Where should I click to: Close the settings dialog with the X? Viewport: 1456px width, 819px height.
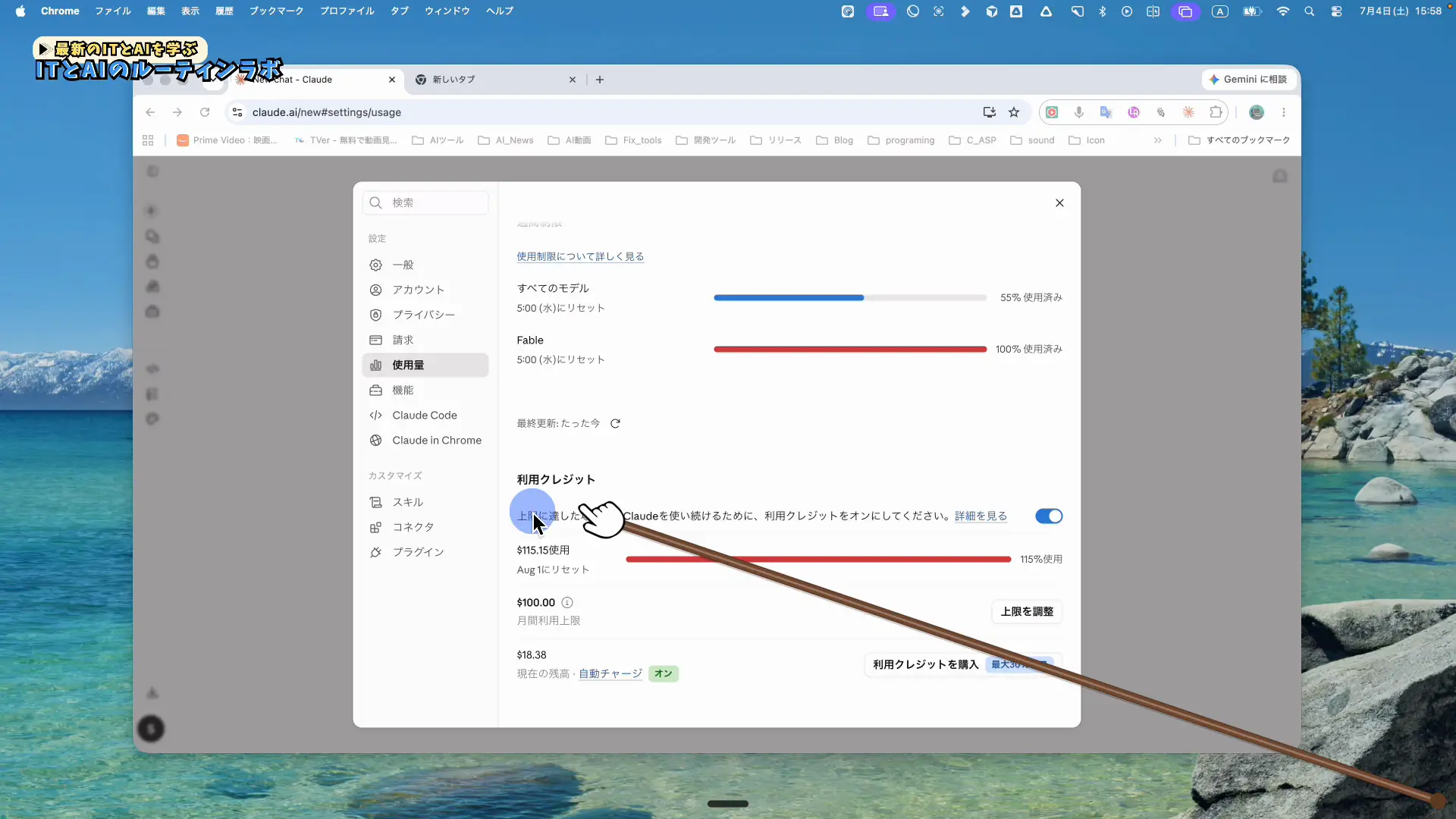1059,202
